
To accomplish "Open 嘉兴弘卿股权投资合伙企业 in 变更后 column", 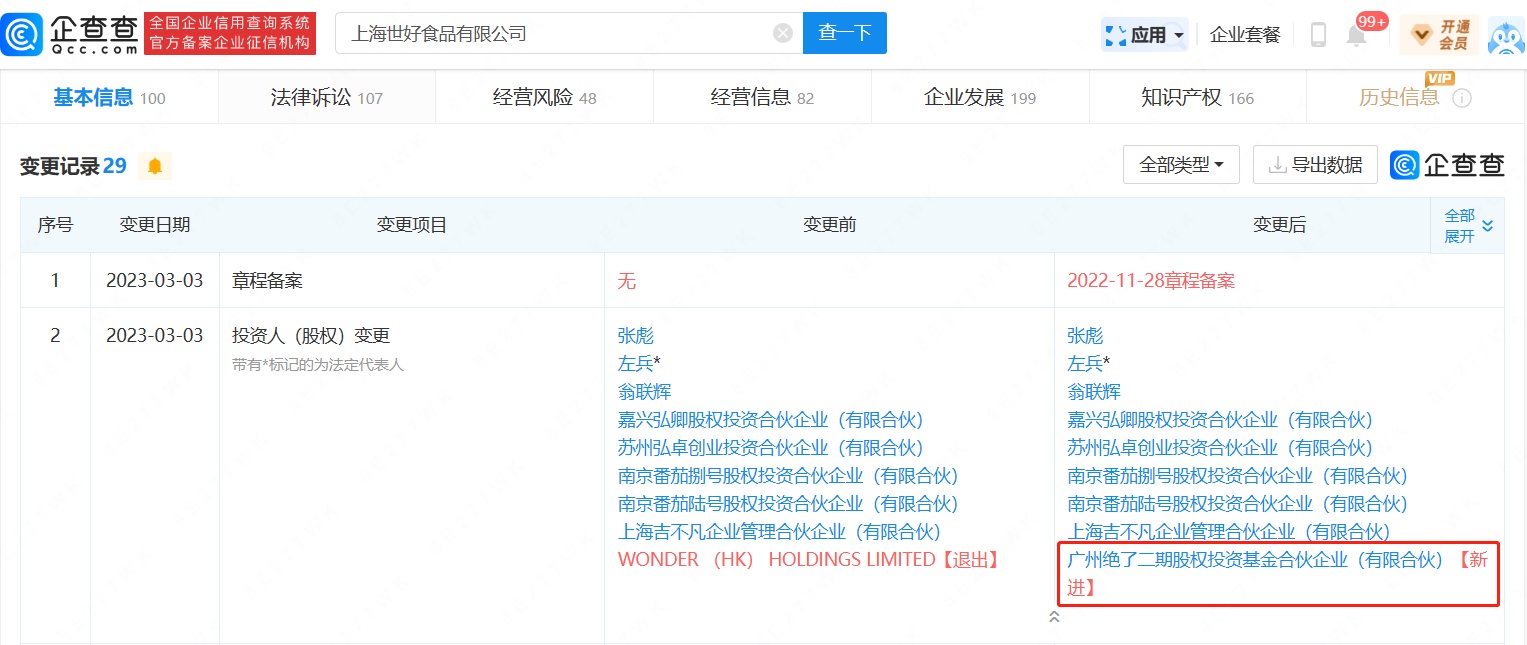I will tap(1220, 420).
